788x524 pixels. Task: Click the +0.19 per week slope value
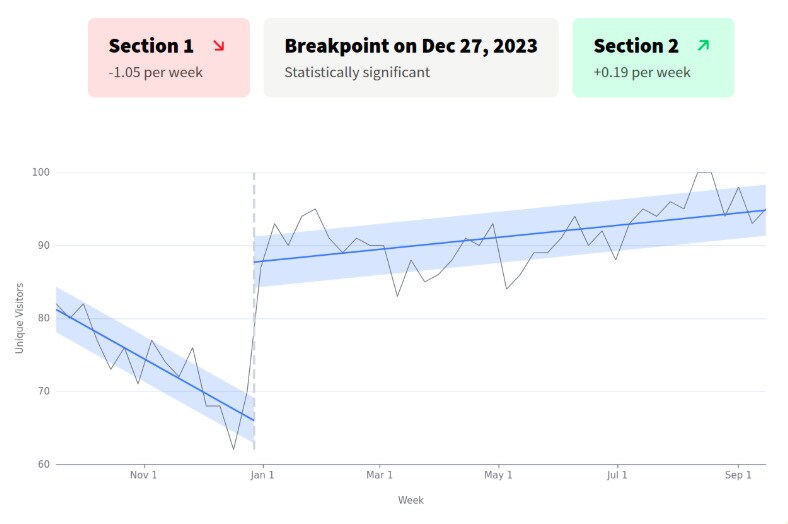pos(642,72)
